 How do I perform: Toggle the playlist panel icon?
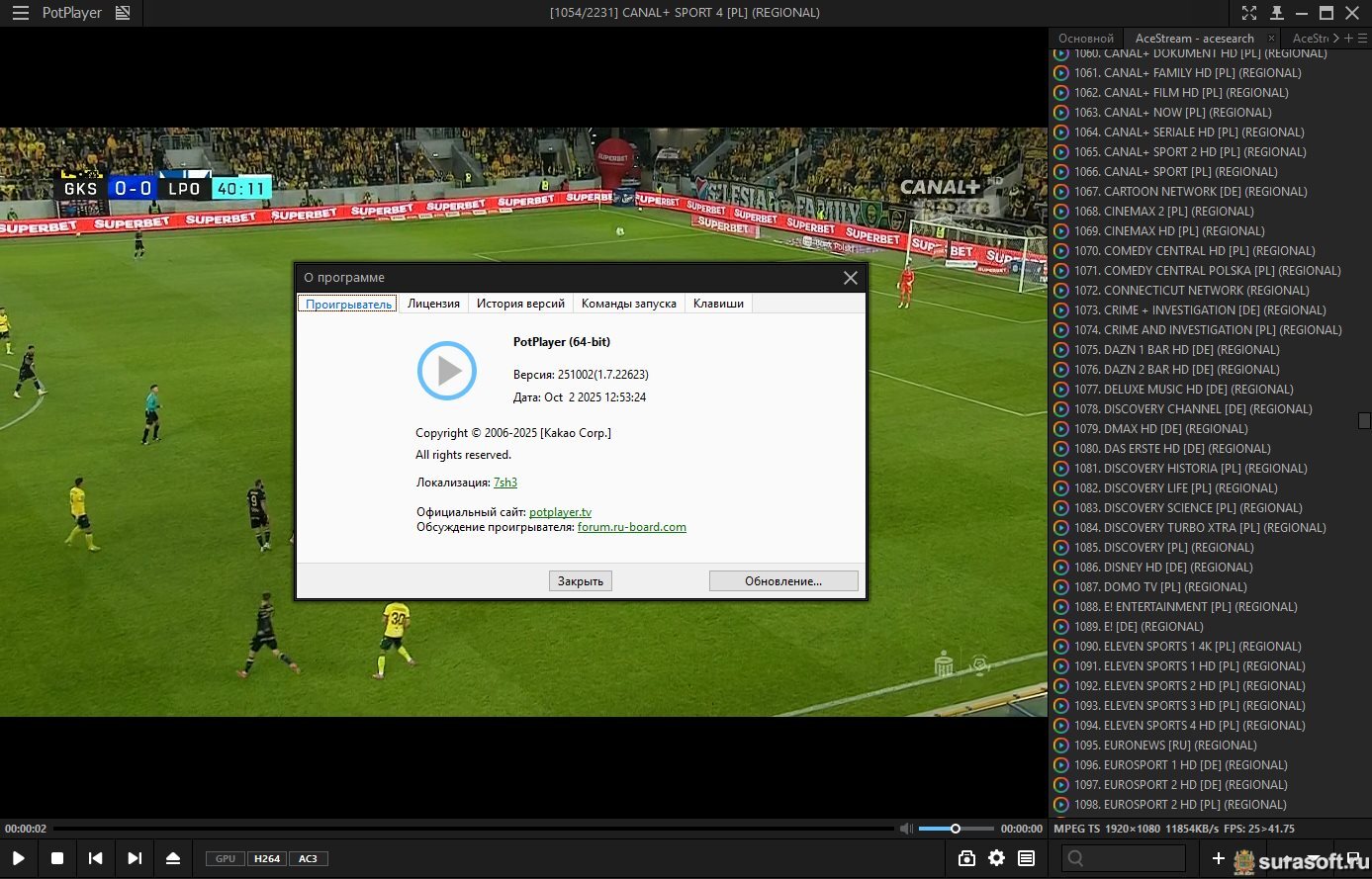point(1027,858)
